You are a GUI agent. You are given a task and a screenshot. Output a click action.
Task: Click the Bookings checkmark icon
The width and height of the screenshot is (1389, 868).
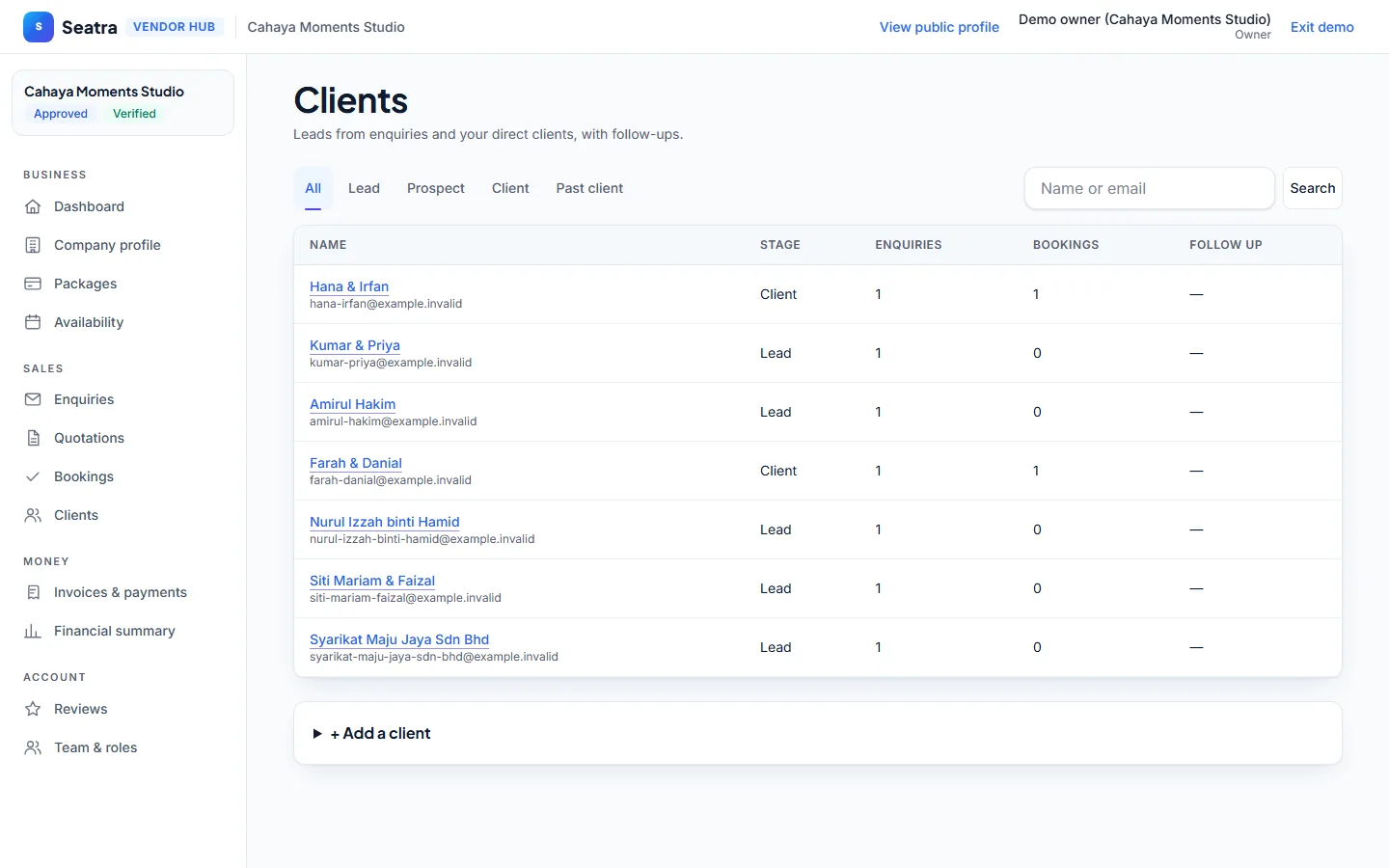33,476
